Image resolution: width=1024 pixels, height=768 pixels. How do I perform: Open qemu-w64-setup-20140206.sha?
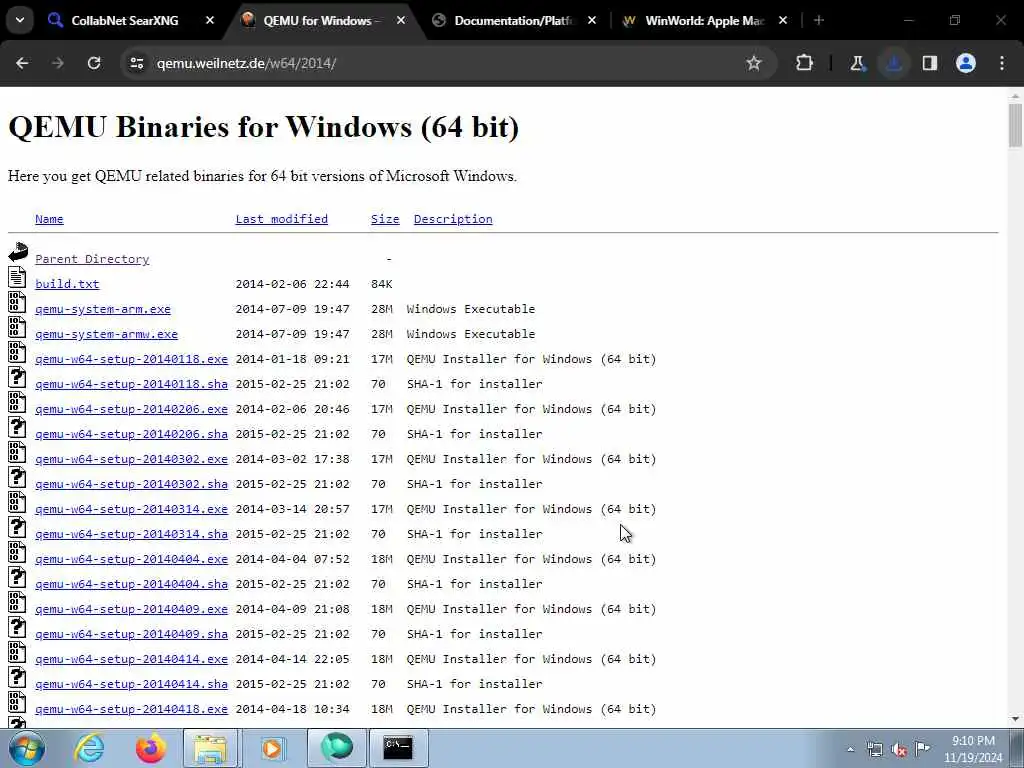point(131,434)
